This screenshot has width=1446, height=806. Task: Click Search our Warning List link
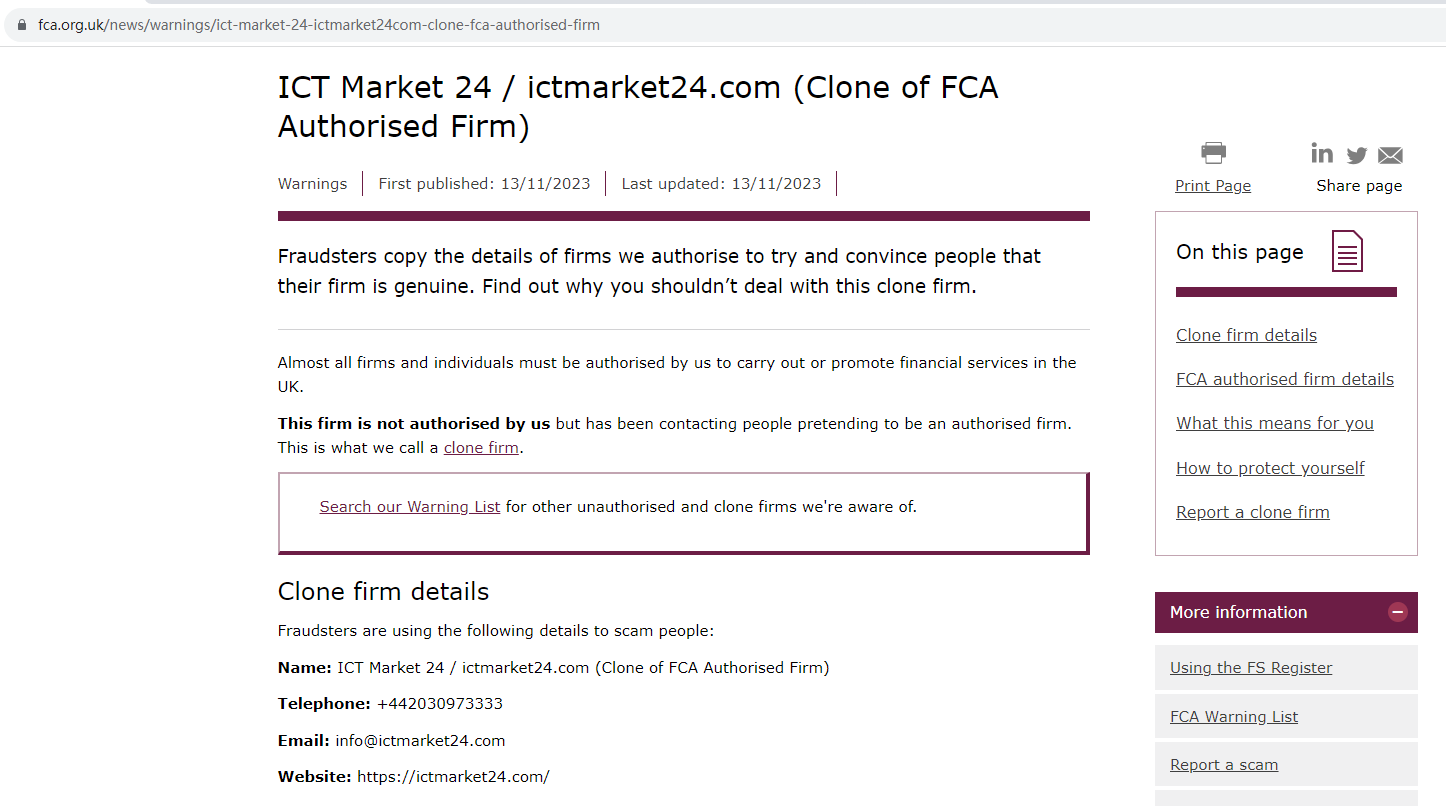[410, 507]
